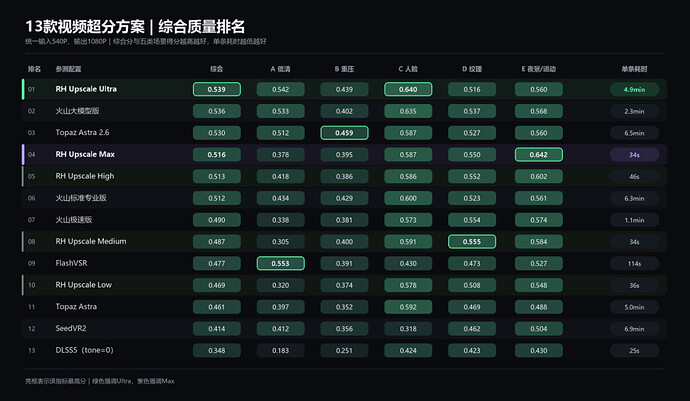This screenshot has width=690, height=401.
Task: Select the '火山标准专业版' row name
Action: pyautogui.click(x=81, y=198)
